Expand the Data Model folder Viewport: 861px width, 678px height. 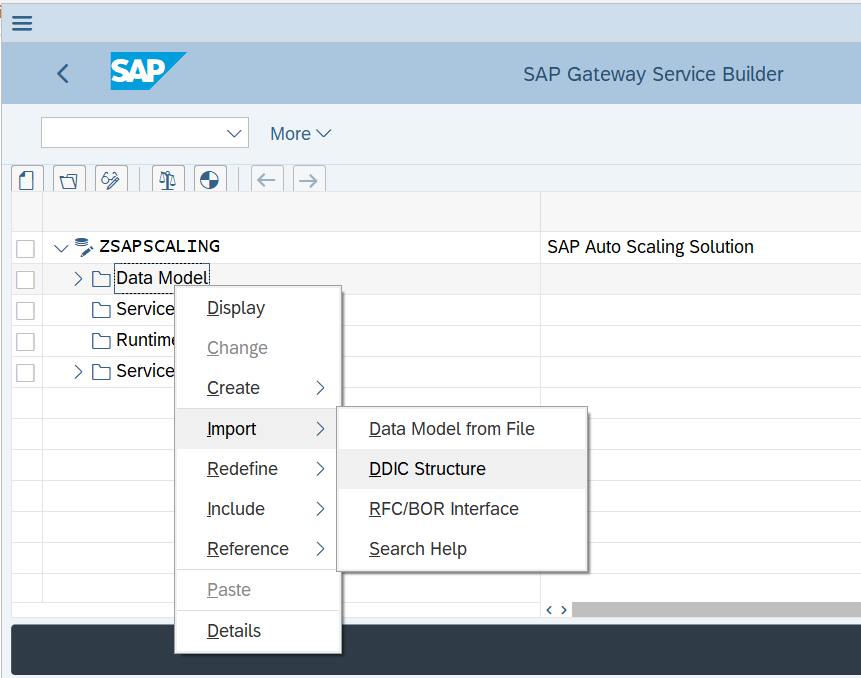click(x=78, y=279)
